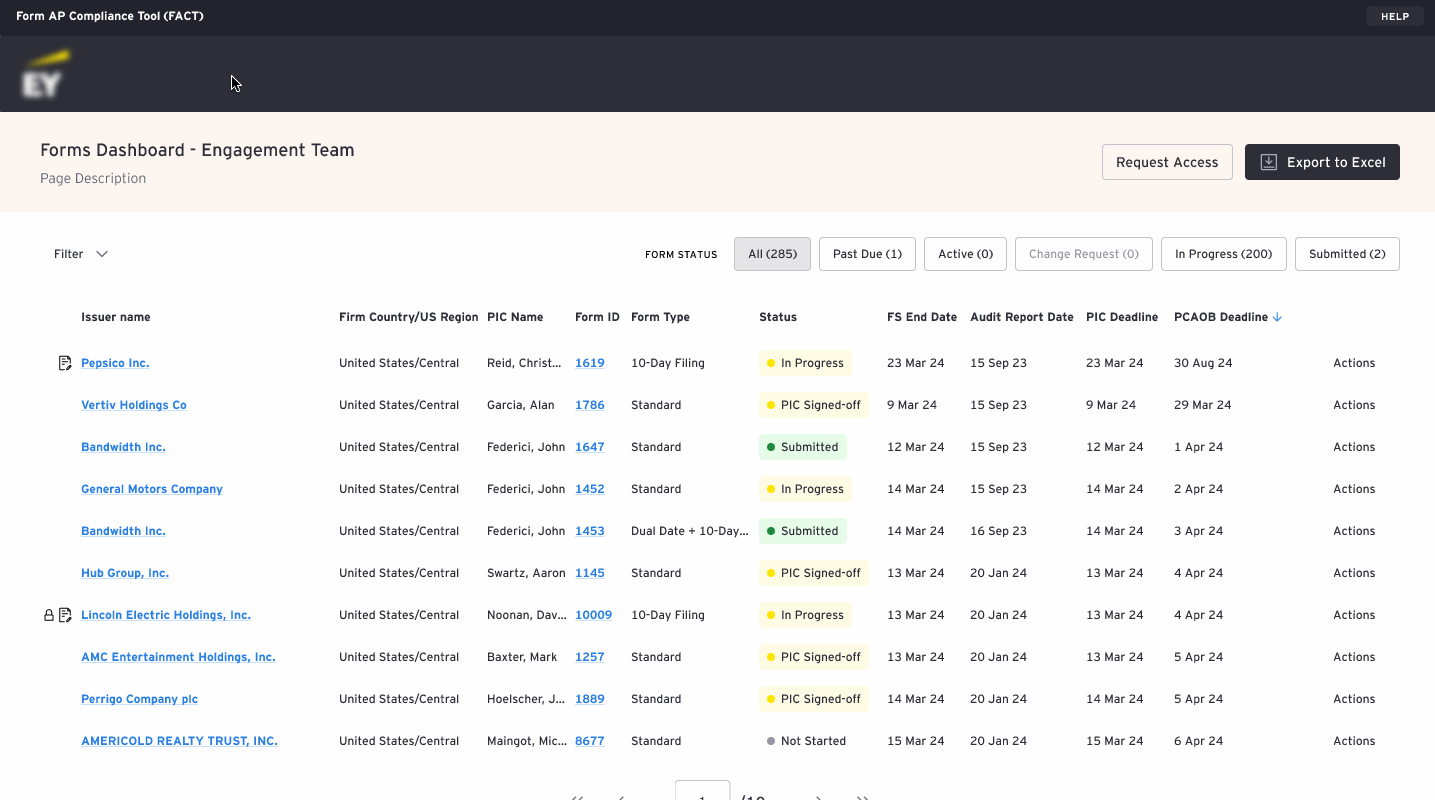Click the EY logo in the header

click(x=45, y=74)
